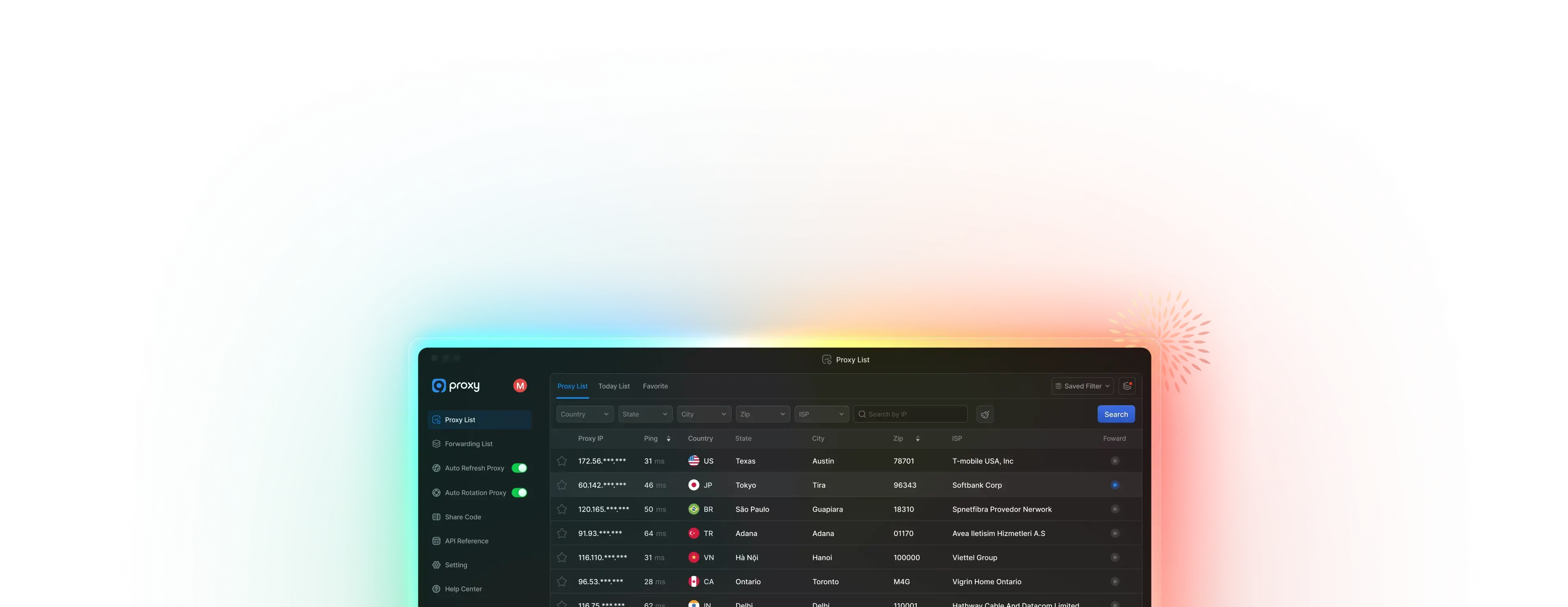The width and height of the screenshot is (1568, 607).
Task: Turn off Auto Rotation Proxy switch
Action: (x=519, y=493)
